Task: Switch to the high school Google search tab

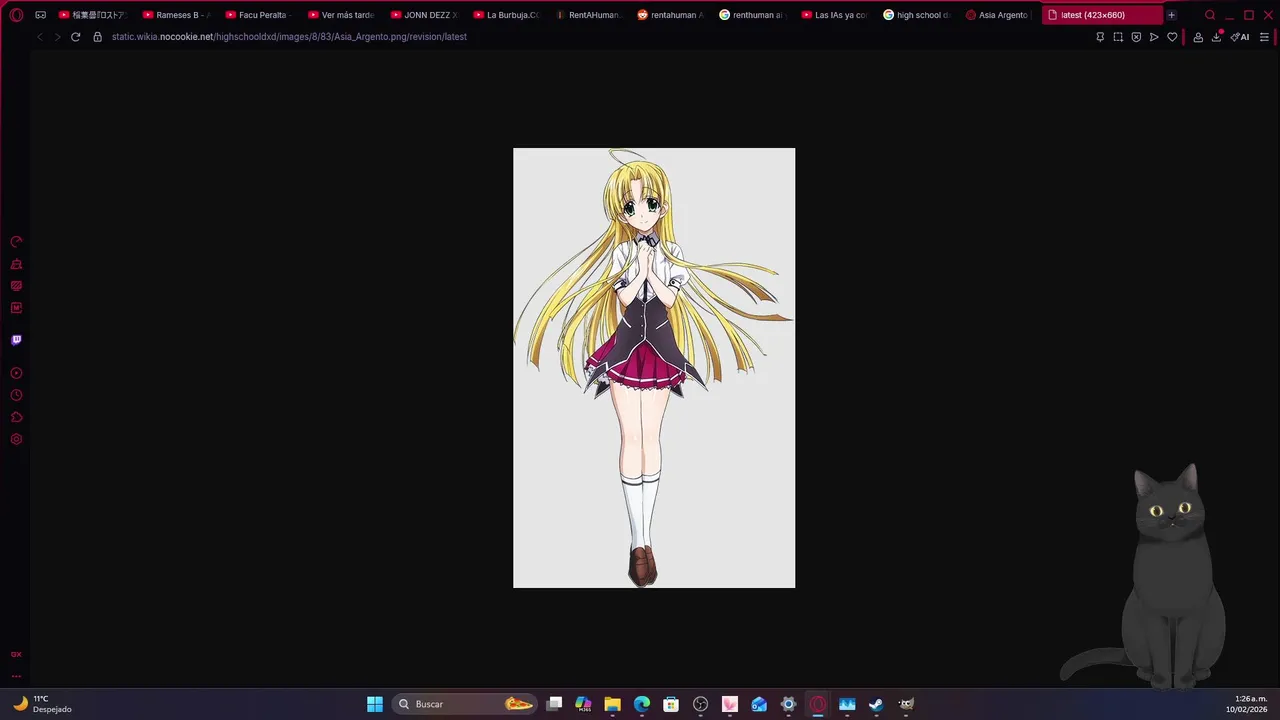Action: pos(918,15)
